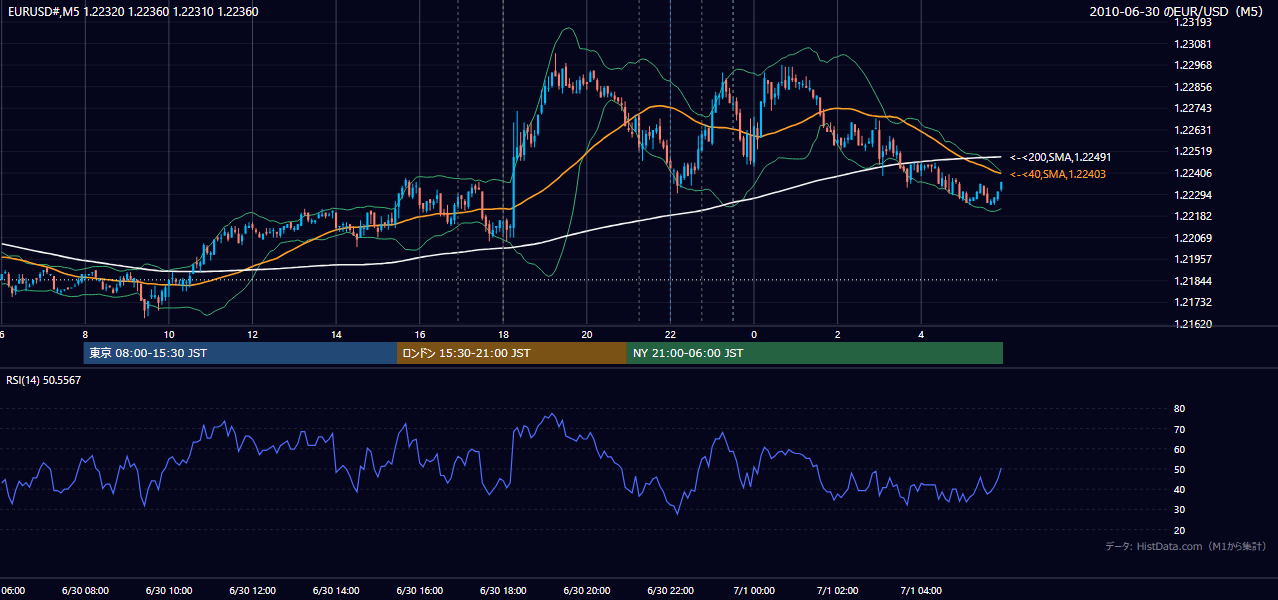Image resolution: width=1278 pixels, height=600 pixels.
Task: Click the RSI scale value 80
Action: coord(1179,409)
